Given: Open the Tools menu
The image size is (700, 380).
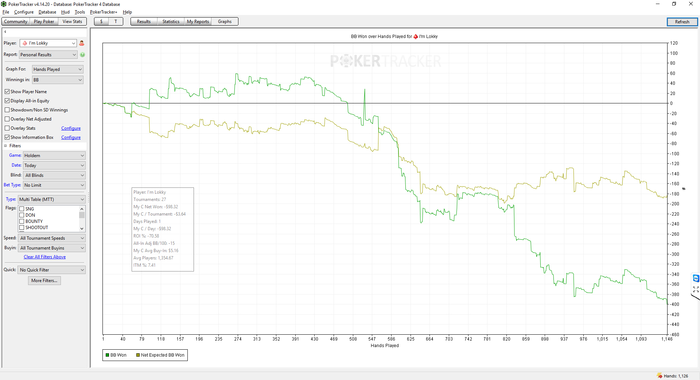Looking at the screenshot, I should coord(79,12).
